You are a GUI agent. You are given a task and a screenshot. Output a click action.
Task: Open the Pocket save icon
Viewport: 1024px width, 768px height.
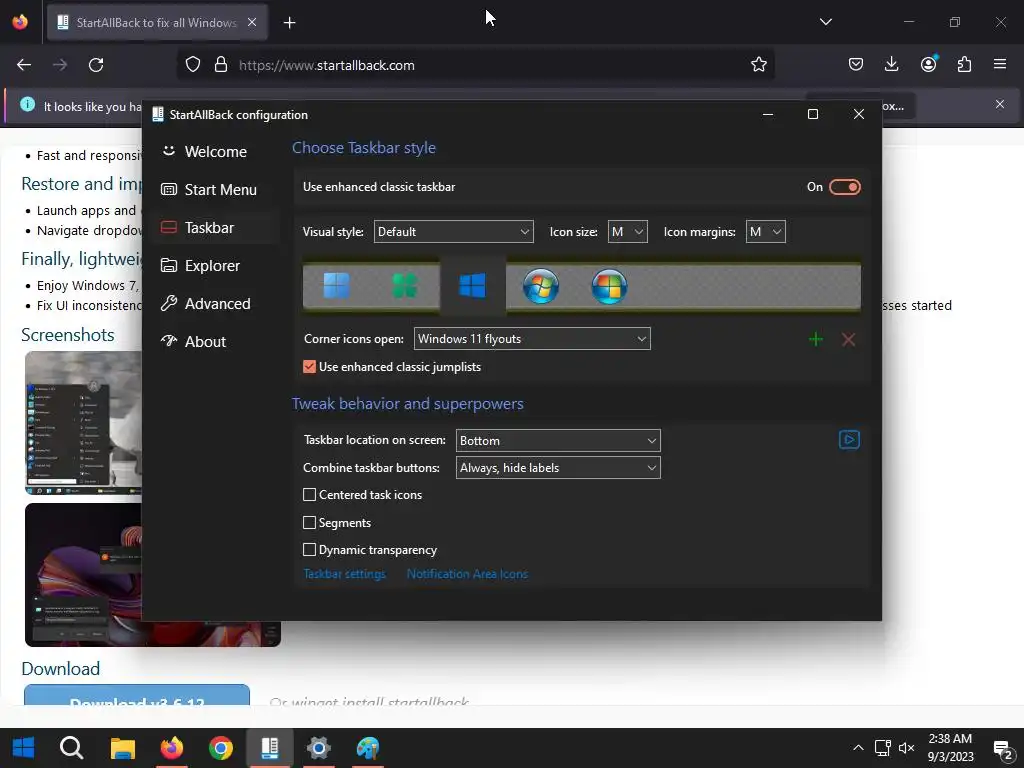coord(856,64)
